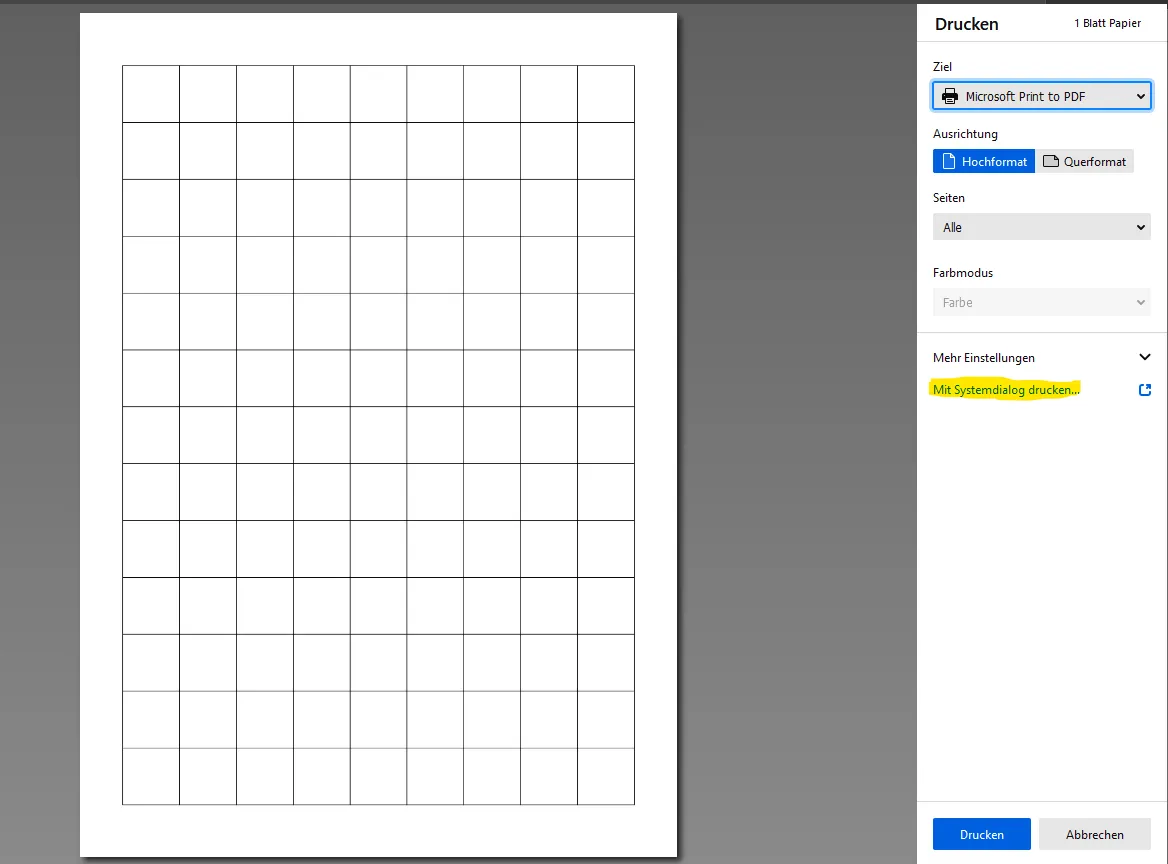Click the arrow on Microsoft Print to PDF
The image size is (1168, 864).
(1140, 96)
